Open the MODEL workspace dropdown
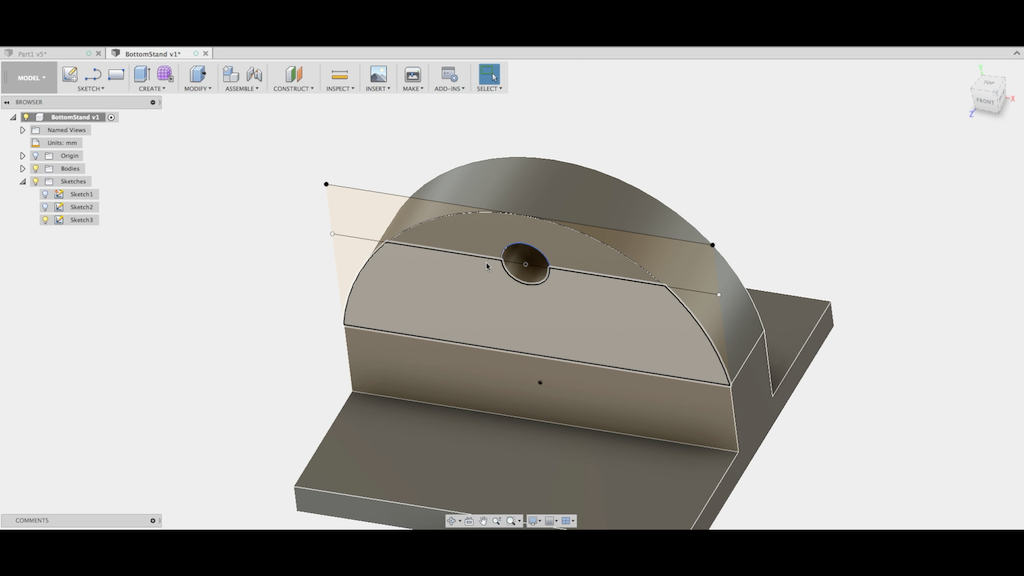The image size is (1024, 576). click(29, 78)
